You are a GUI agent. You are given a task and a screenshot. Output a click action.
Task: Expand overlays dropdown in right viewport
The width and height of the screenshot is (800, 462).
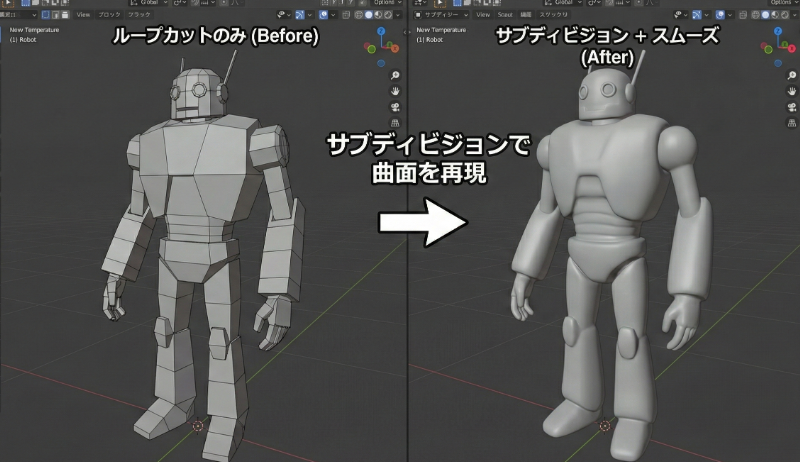click(730, 15)
